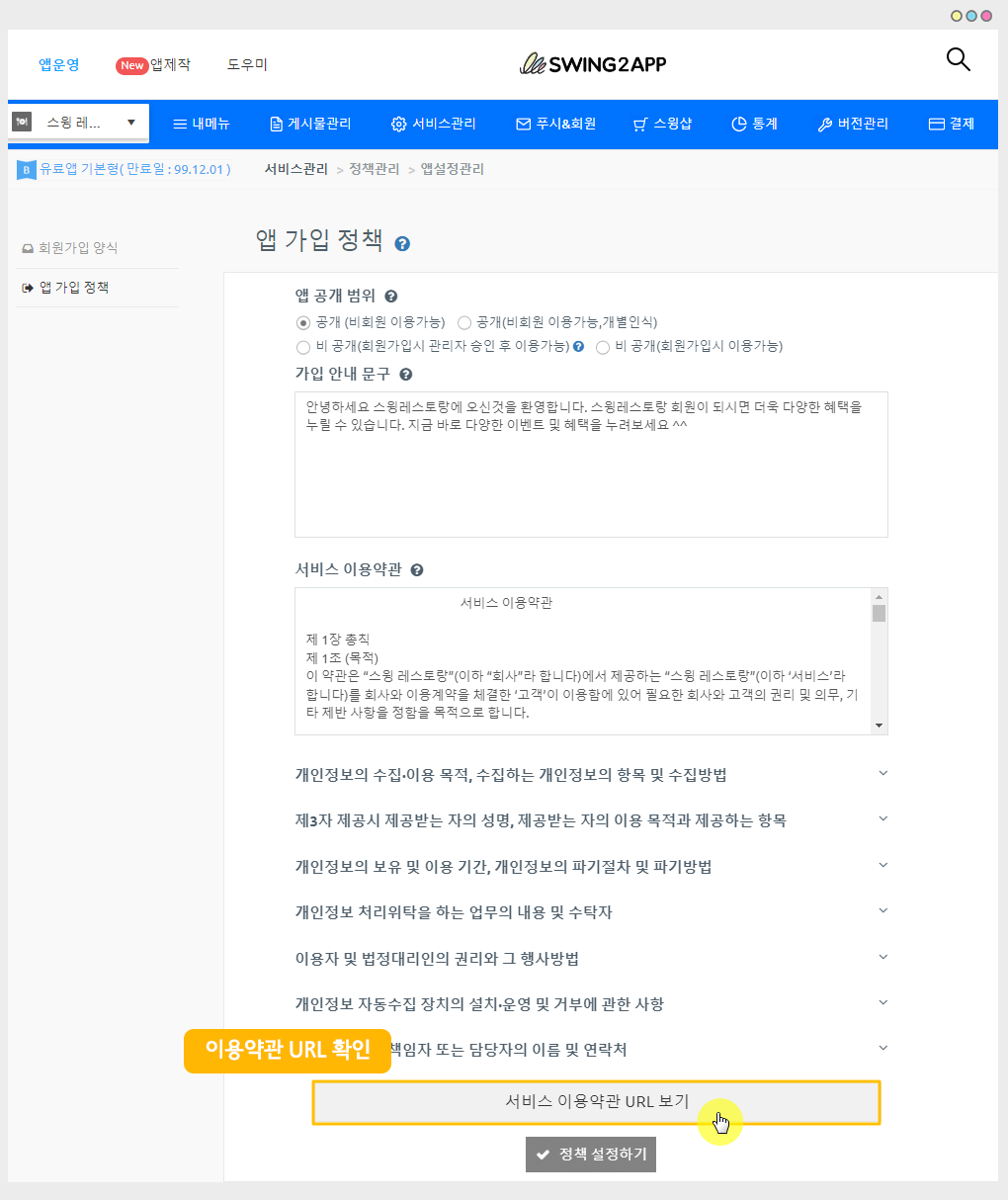Open the 스윙 레... app selector dropdown
1008x1200 pixels.
(x=78, y=123)
